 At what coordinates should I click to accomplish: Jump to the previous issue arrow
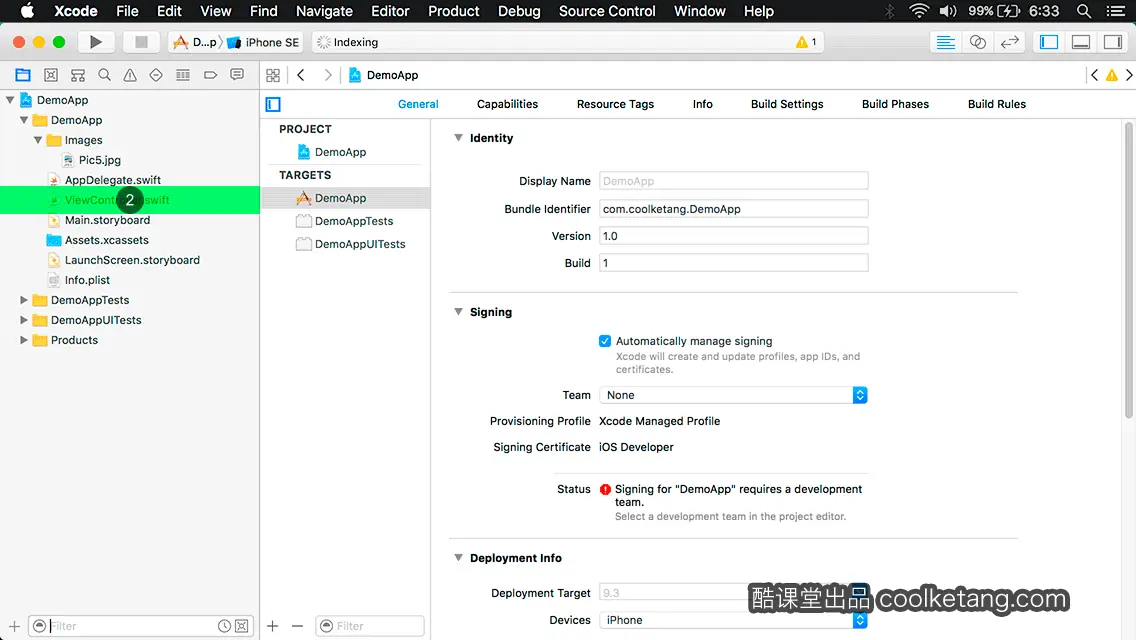(x=1095, y=75)
